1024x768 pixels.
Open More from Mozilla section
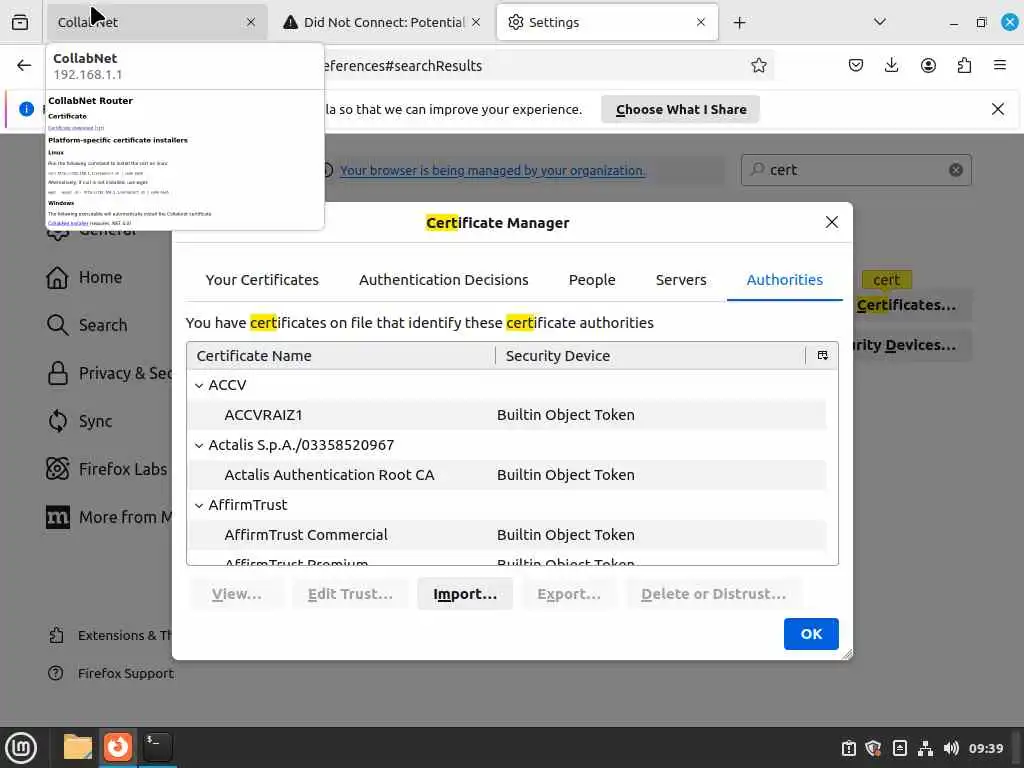(108, 517)
